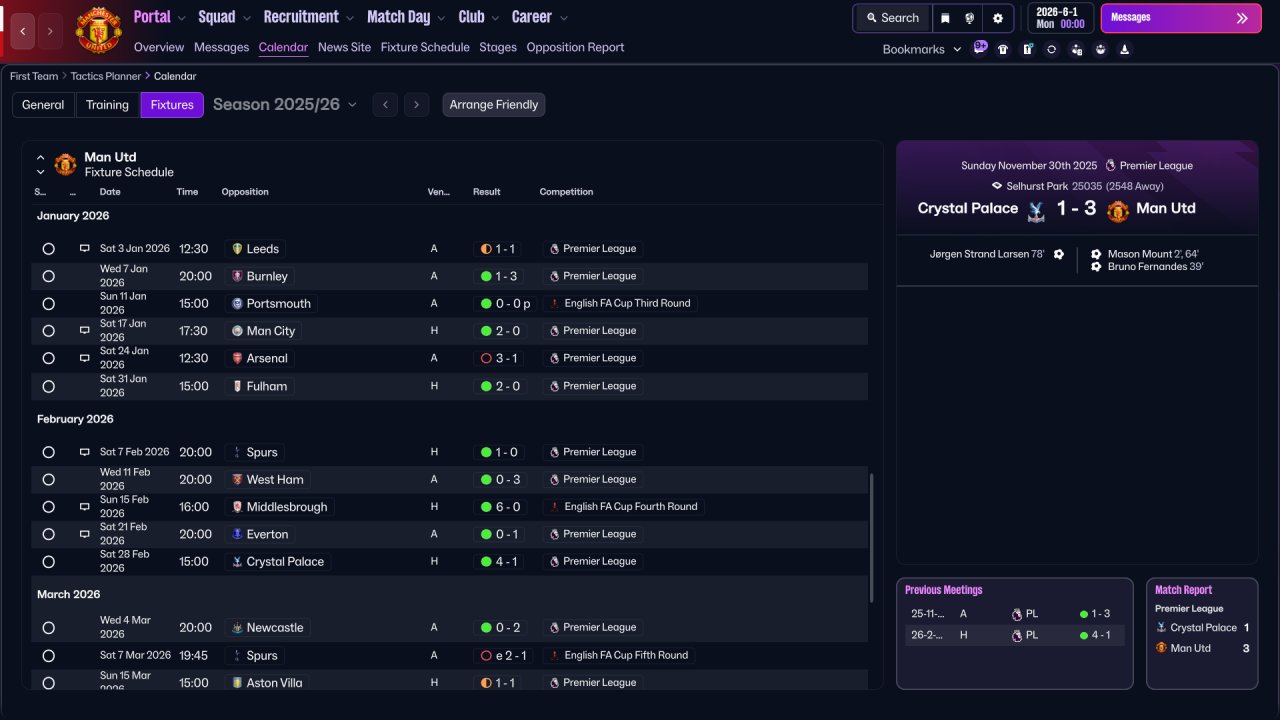Viewport: 1280px width, 720px height.
Task: Select the radio circle for West Ham fixture
Action: click(x=48, y=480)
